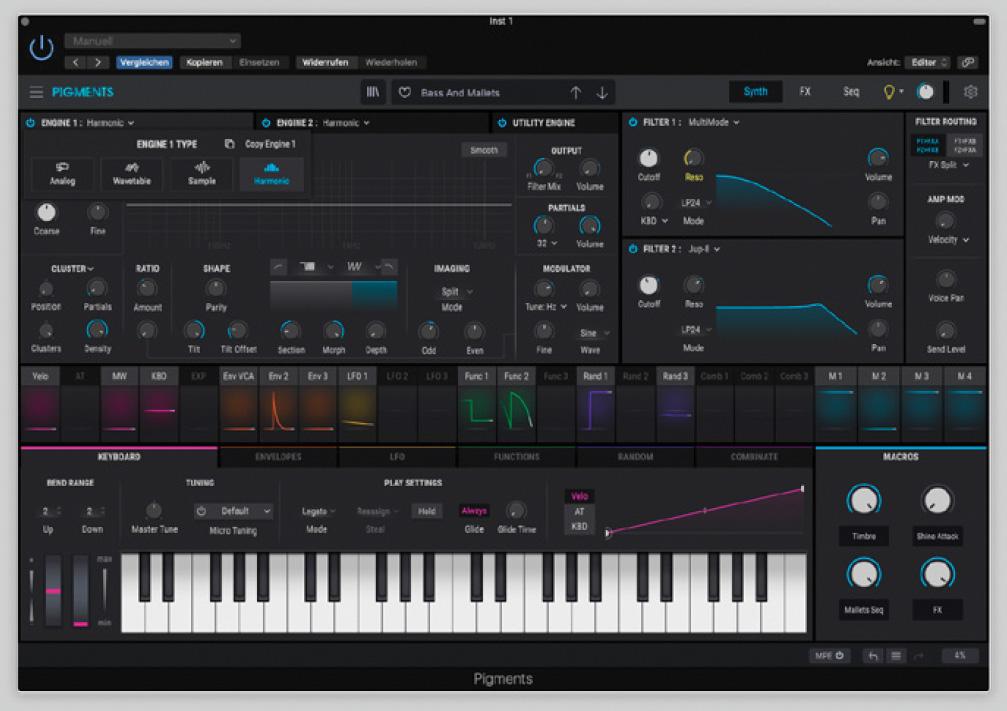Toggle Filter 1 power

pos(633,122)
